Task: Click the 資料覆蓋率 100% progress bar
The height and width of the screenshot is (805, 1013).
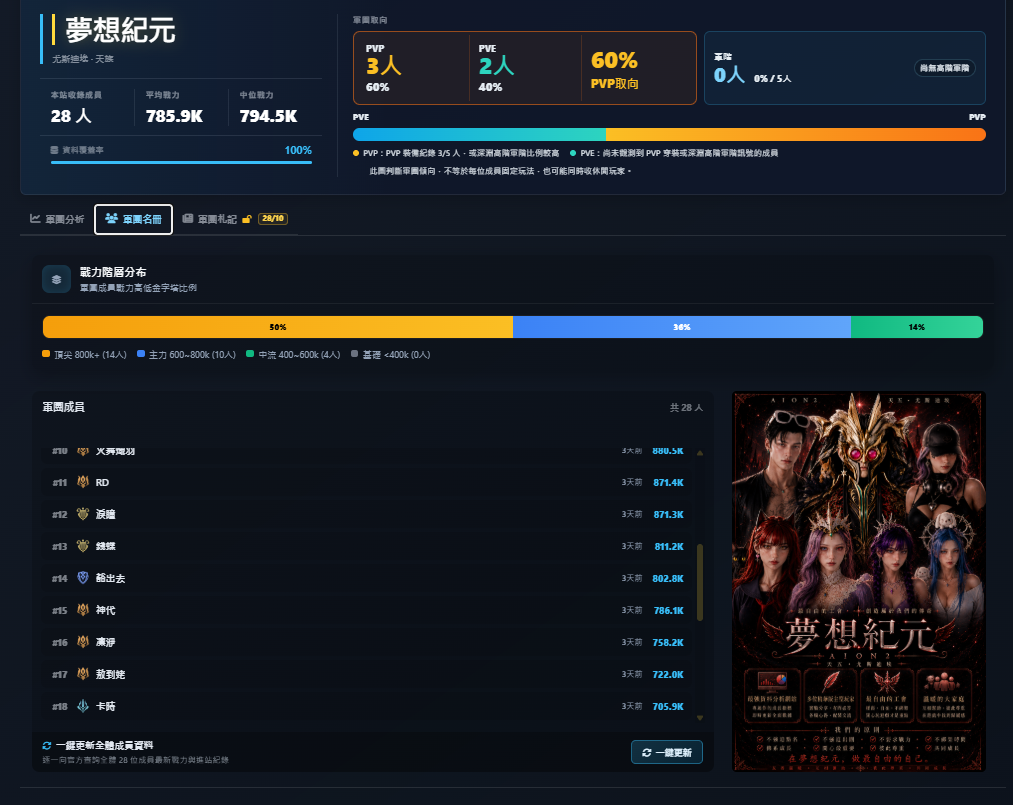Action: (181, 162)
